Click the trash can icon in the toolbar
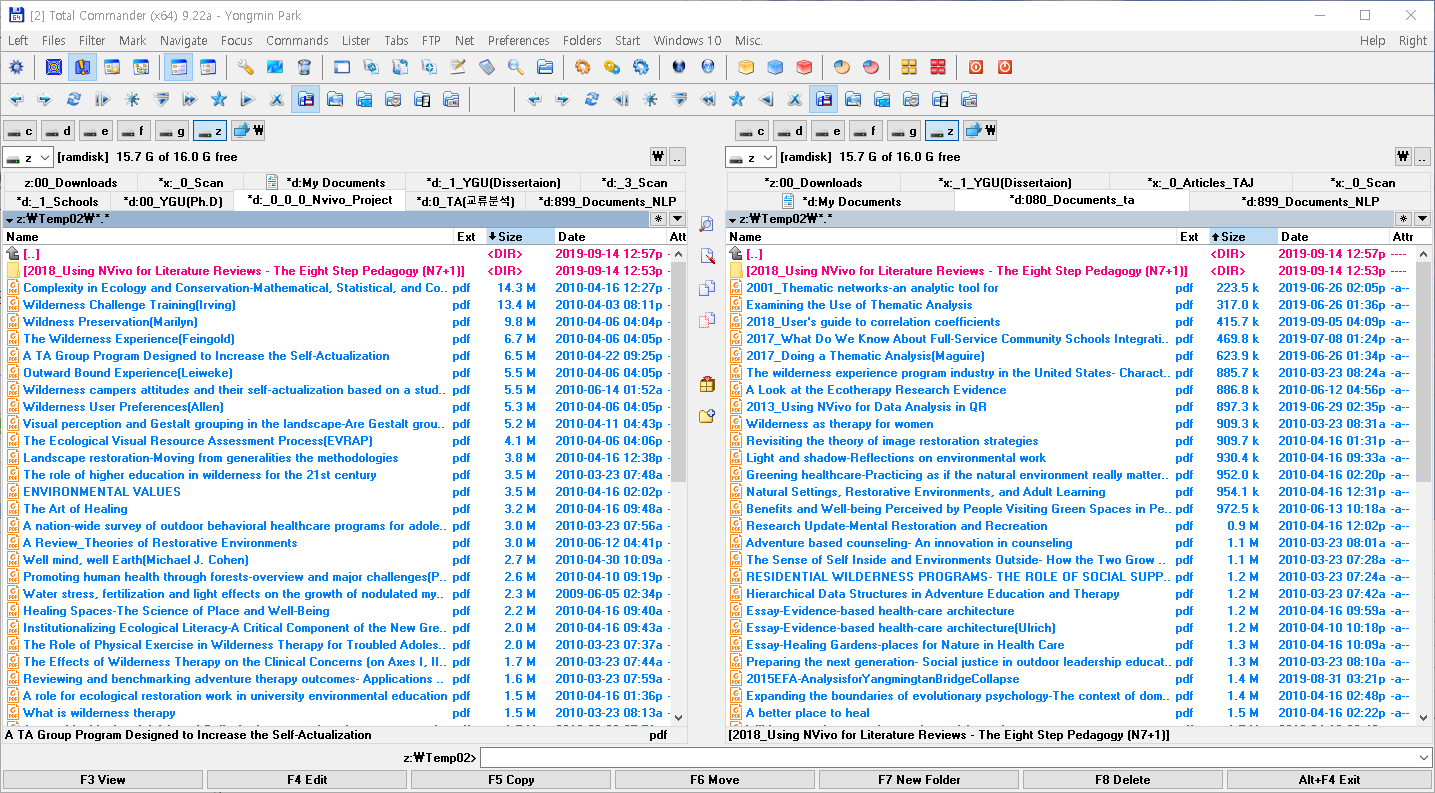This screenshot has height=793, width=1435. coord(304,68)
